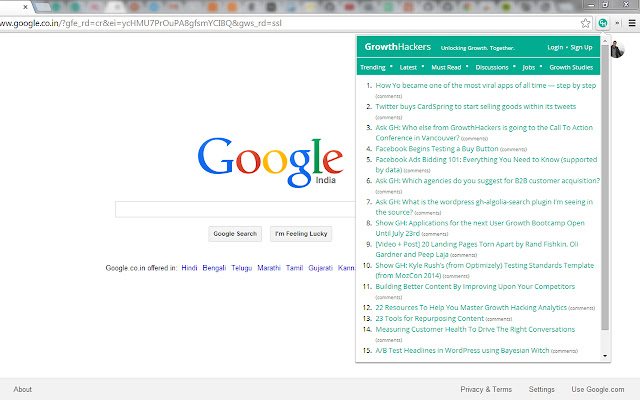Expand the hidden extensions overflow chevron

[618, 21]
